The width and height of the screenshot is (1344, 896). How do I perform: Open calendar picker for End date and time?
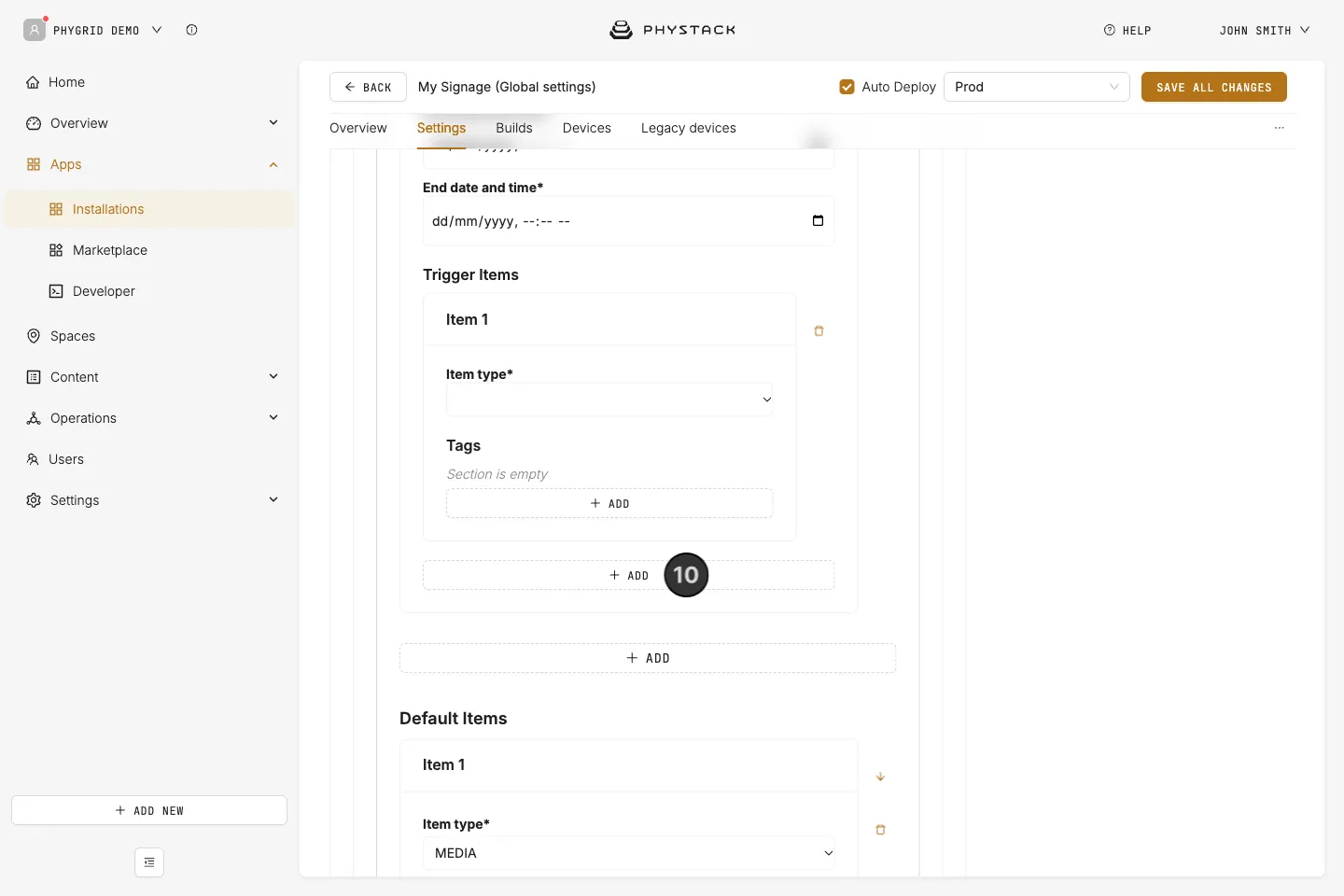point(818,221)
